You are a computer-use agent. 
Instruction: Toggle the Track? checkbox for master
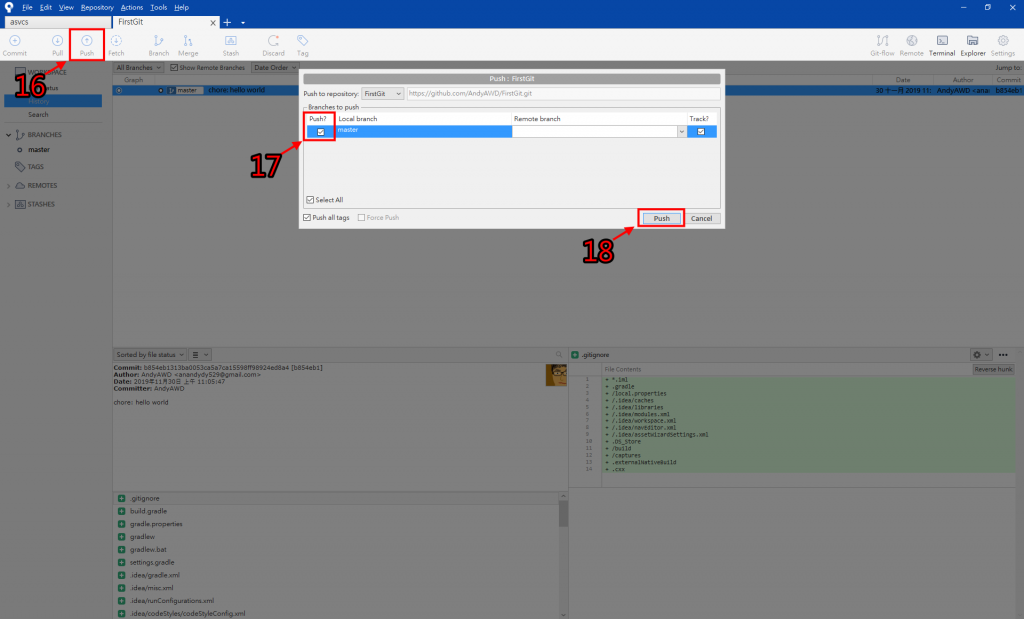701,131
